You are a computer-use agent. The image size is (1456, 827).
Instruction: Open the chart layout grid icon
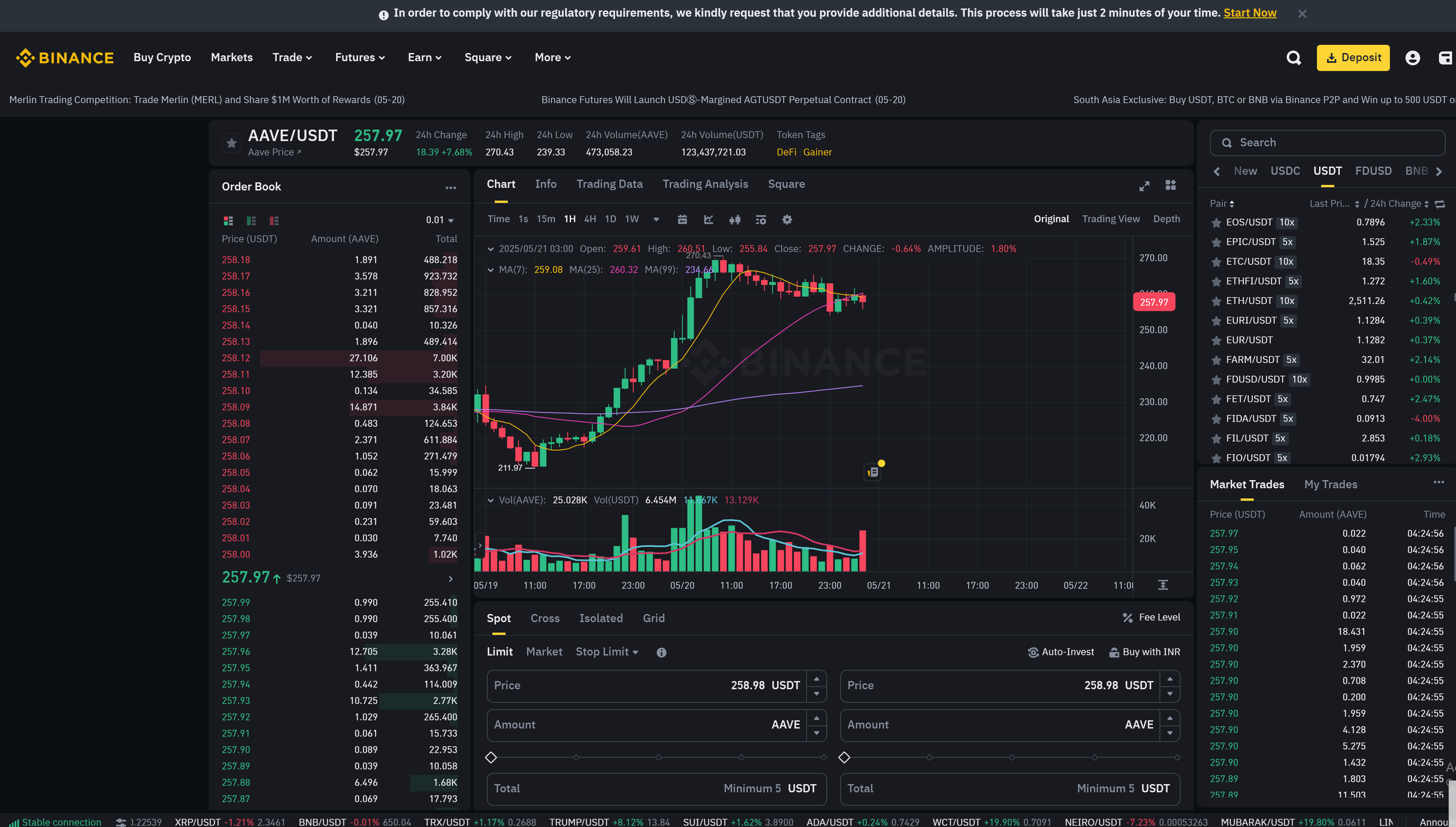click(x=1170, y=185)
